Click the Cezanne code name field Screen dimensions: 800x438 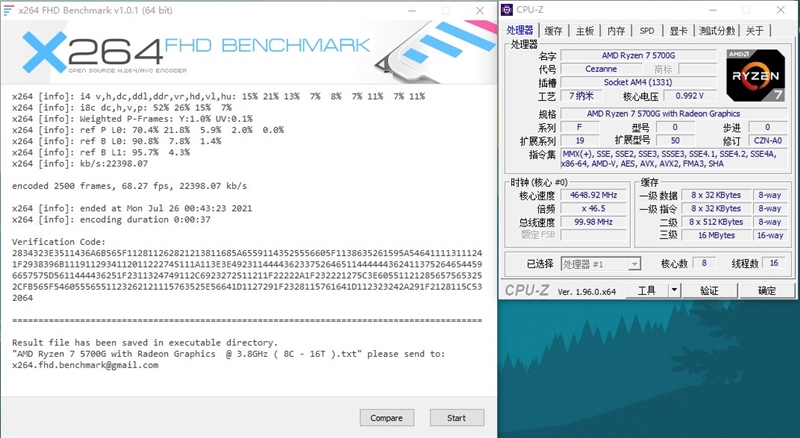click(601, 69)
